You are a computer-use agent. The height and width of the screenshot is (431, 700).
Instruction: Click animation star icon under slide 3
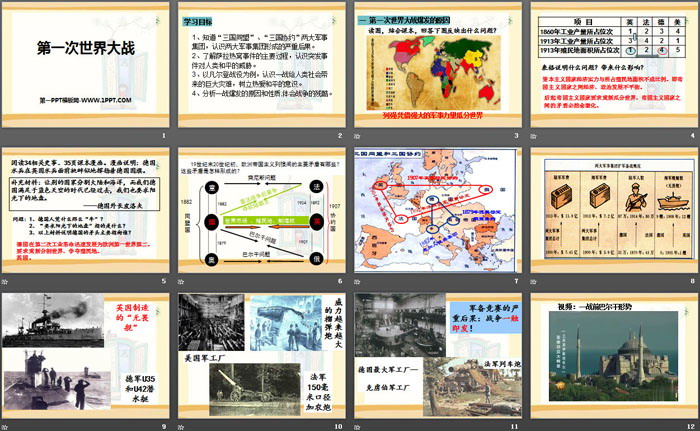tap(357, 136)
